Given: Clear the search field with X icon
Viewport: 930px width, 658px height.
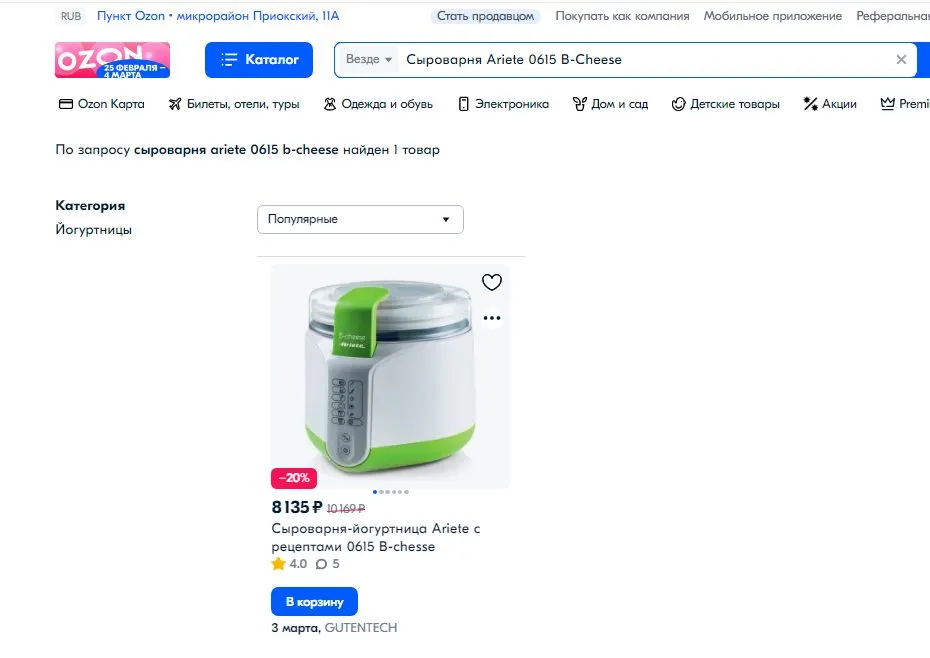Looking at the screenshot, I should coord(901,60).
